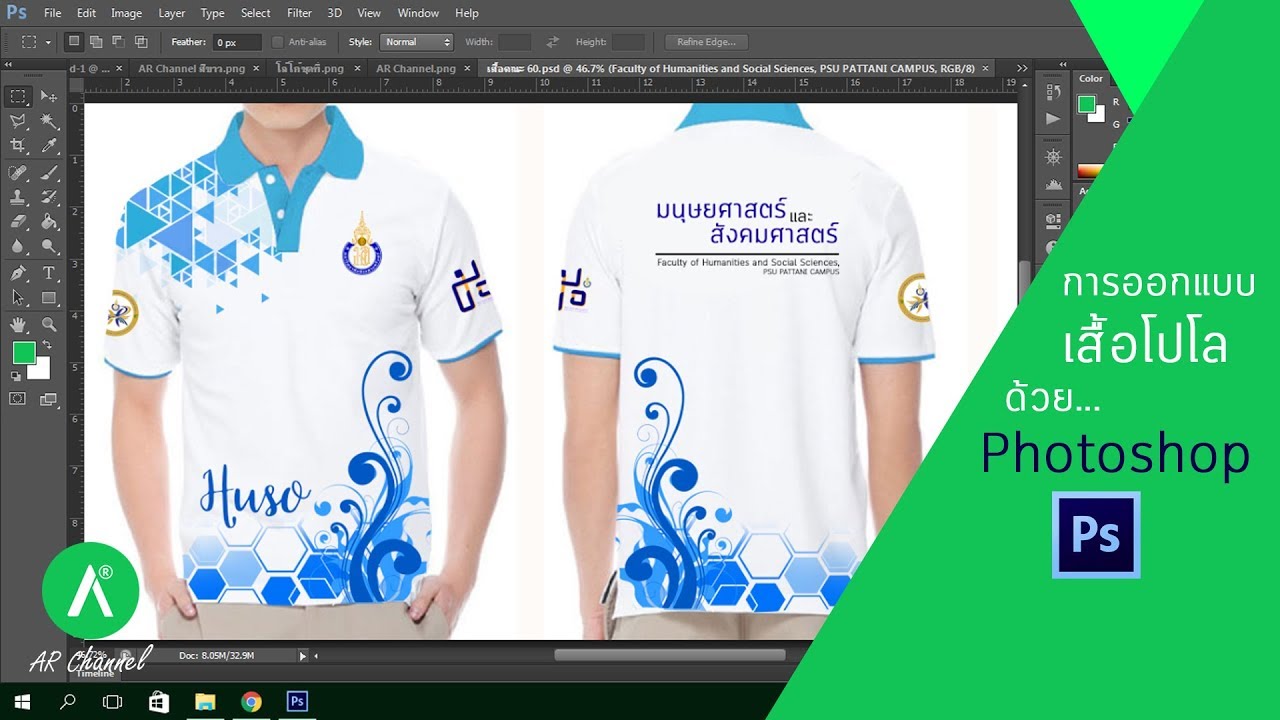Reset default foreground and background colors
Viewport: 1280px width, 720px height.
click(15, 376)
